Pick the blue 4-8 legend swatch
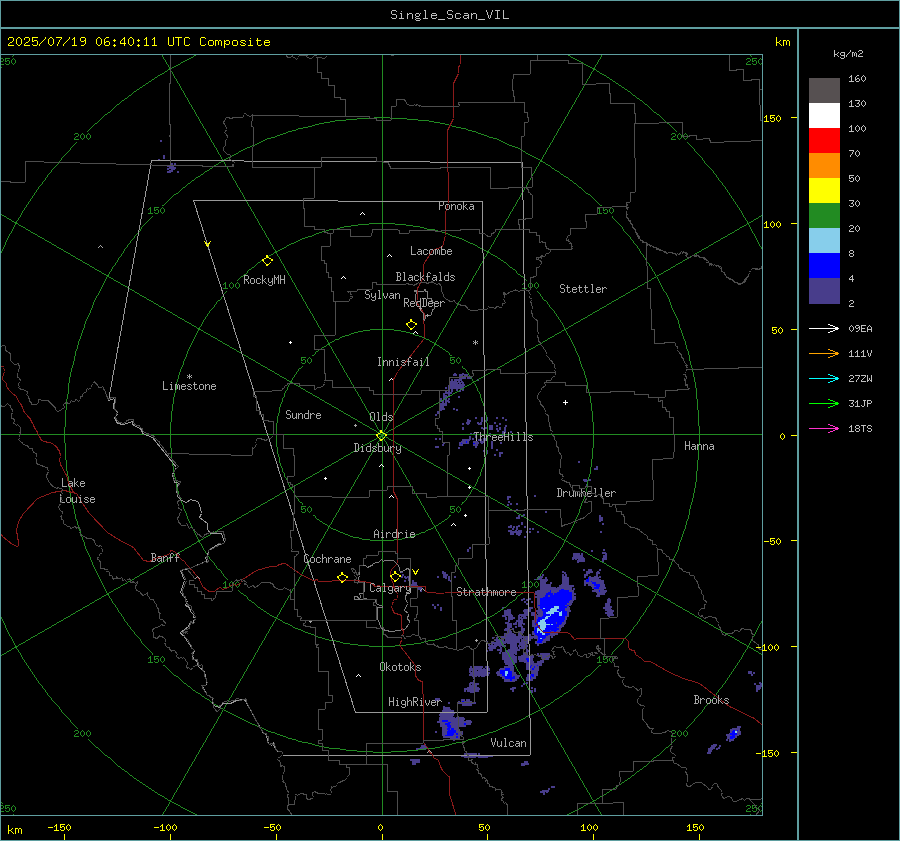The image size is (900, 841). (824, 266)
